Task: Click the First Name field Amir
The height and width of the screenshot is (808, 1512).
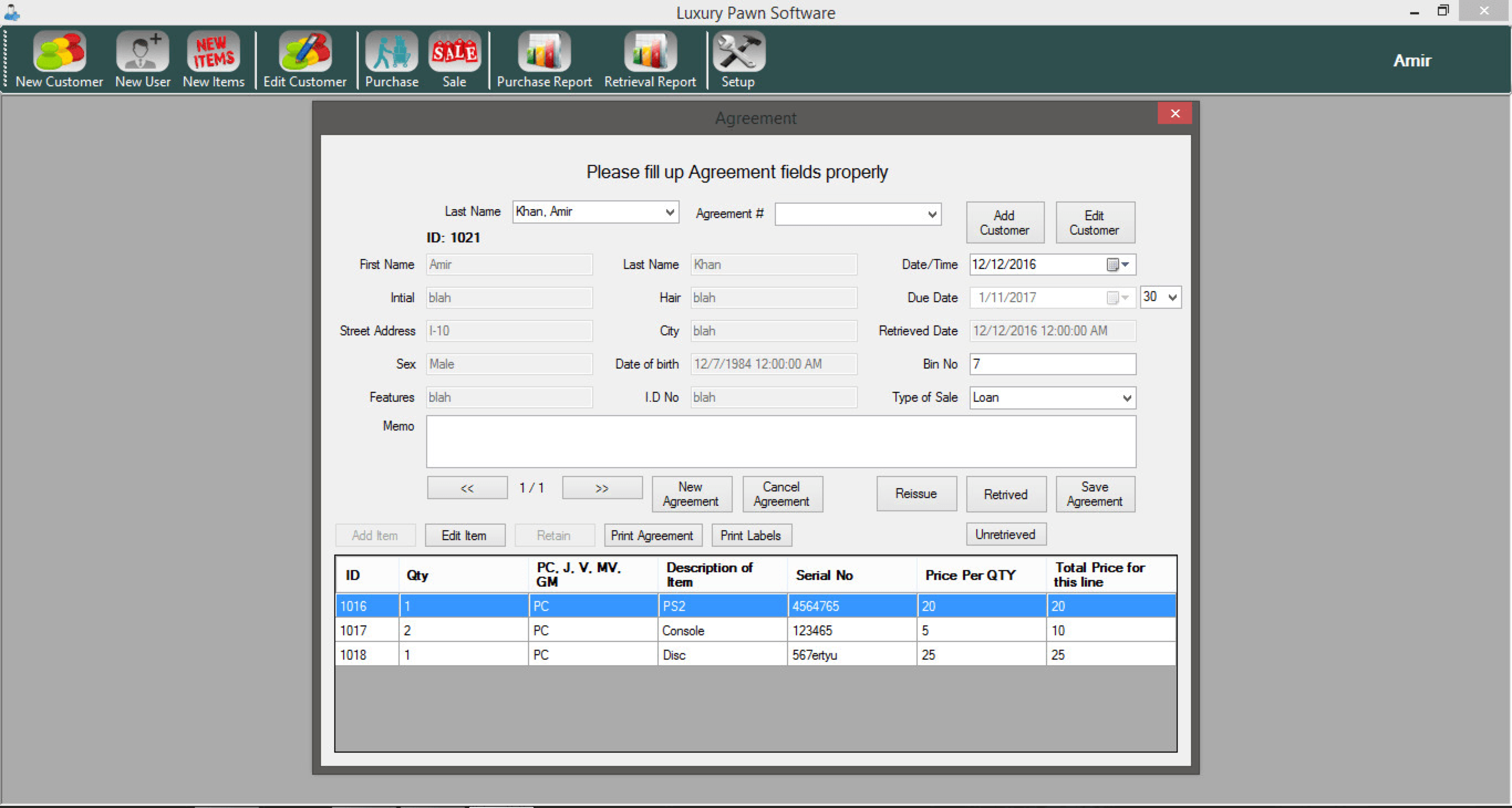Action: (x=510, y=265)
